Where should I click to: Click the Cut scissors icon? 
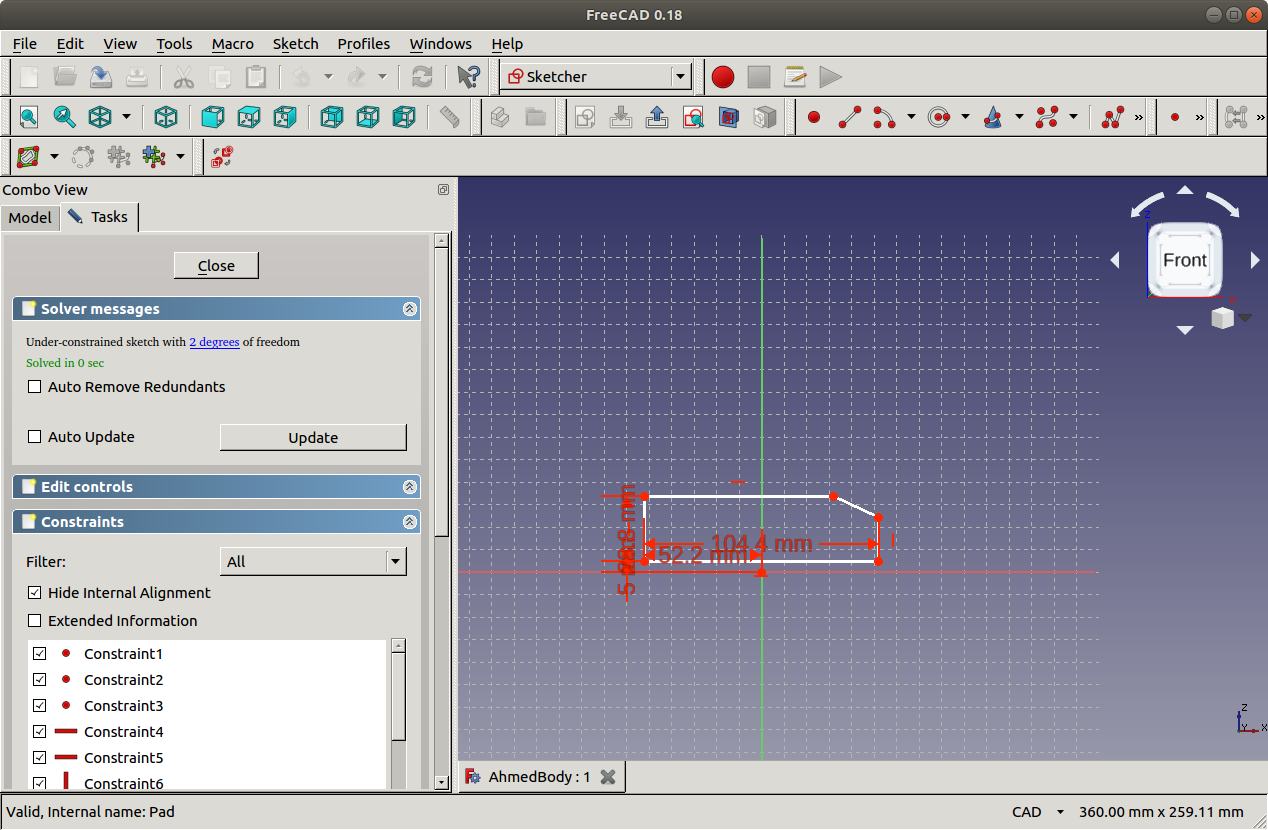pyautogui.click(x=183, y=77)
